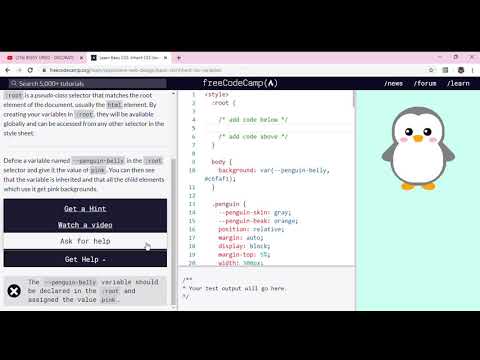Click the freeCodeCamp logo
Screen dimensions: 480x360
coord(240,83)
